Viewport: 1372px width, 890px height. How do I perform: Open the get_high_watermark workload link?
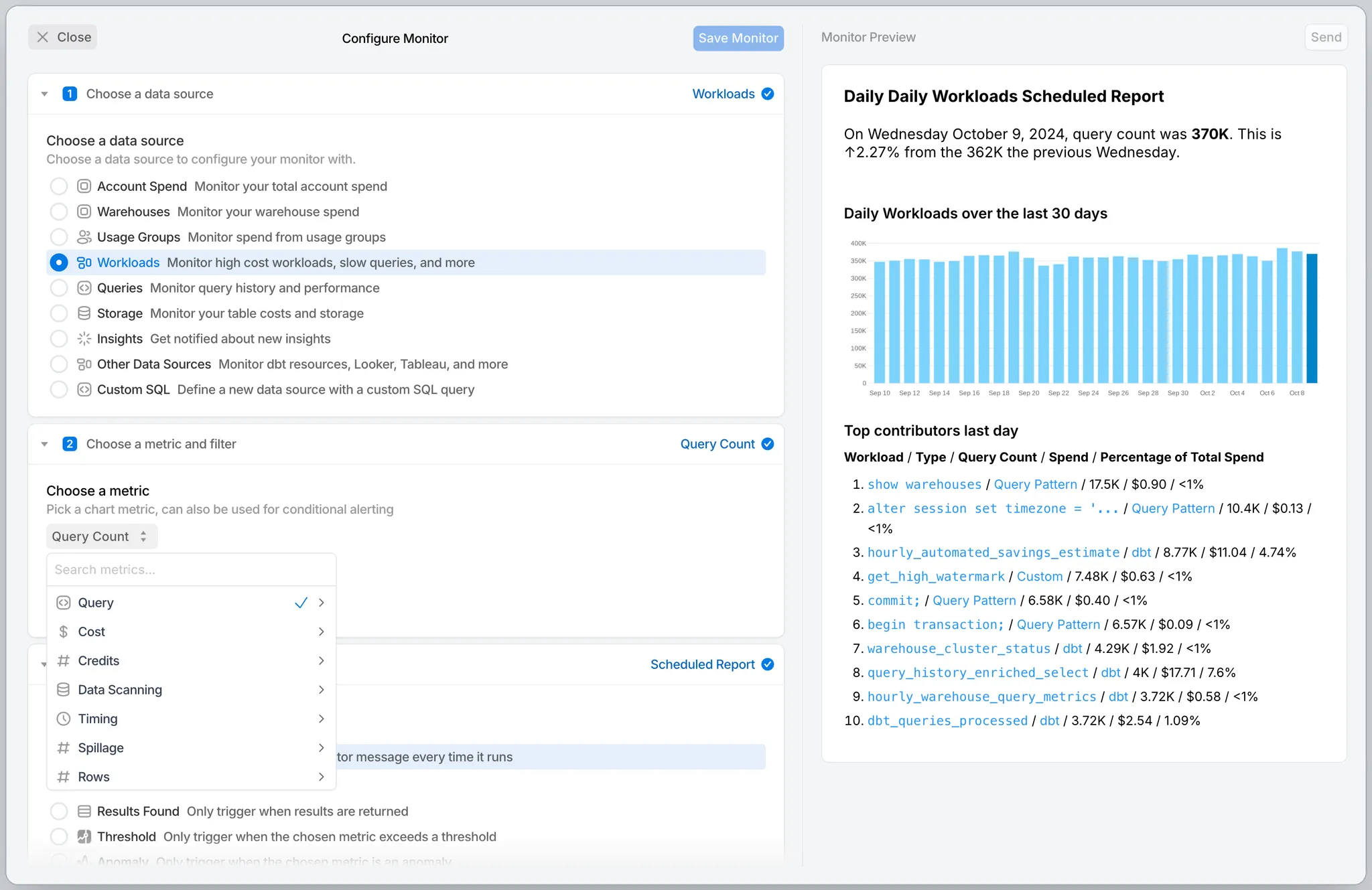tap(936, 577)
